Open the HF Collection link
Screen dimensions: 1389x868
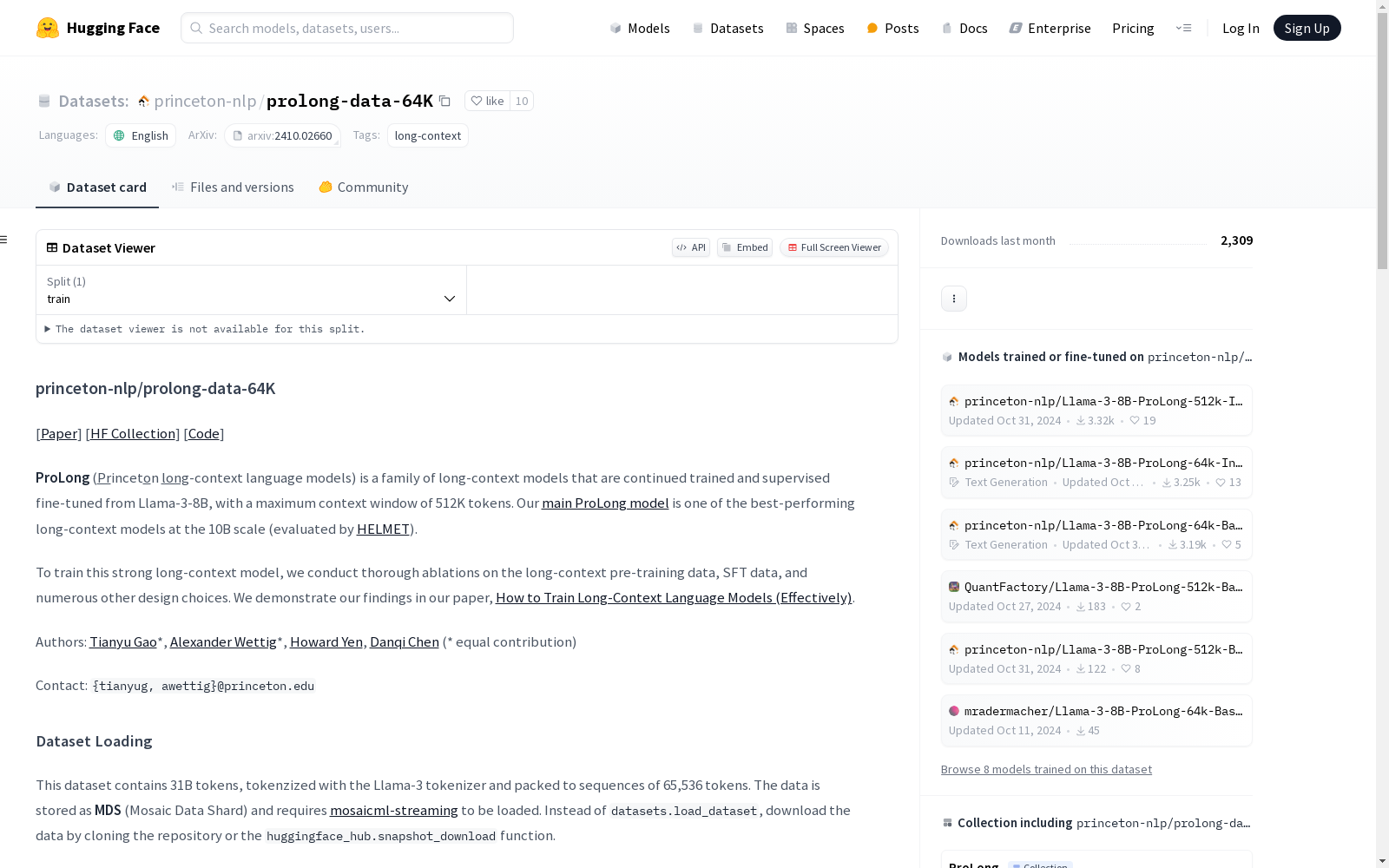(133, 433)
